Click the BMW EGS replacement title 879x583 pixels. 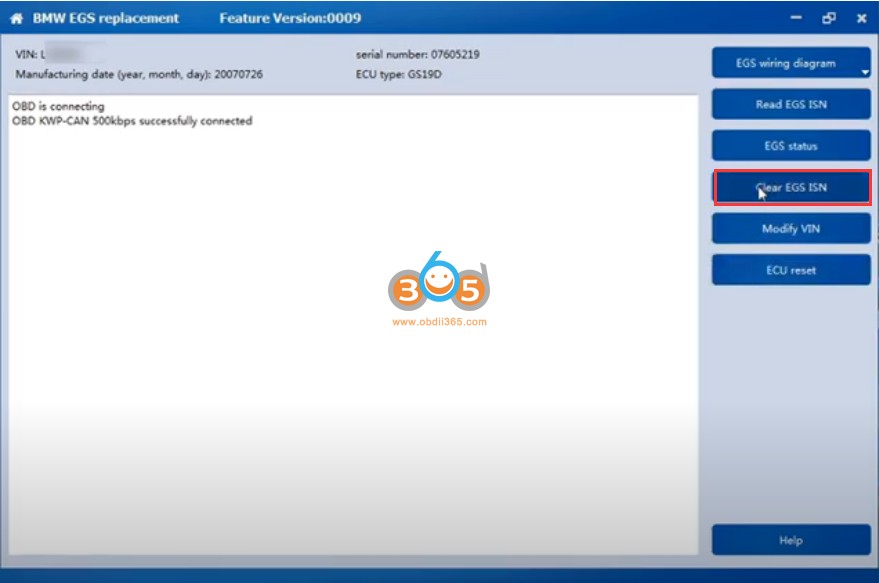point(106,18)
